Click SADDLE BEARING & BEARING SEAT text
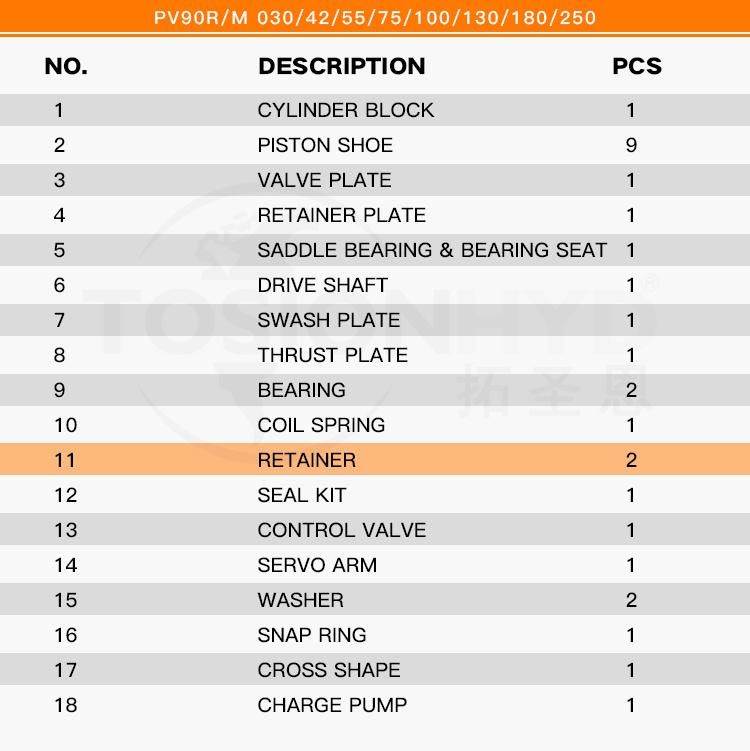This screenshot has width=750, height=751. pyautogui.click(x=432, y=250)
